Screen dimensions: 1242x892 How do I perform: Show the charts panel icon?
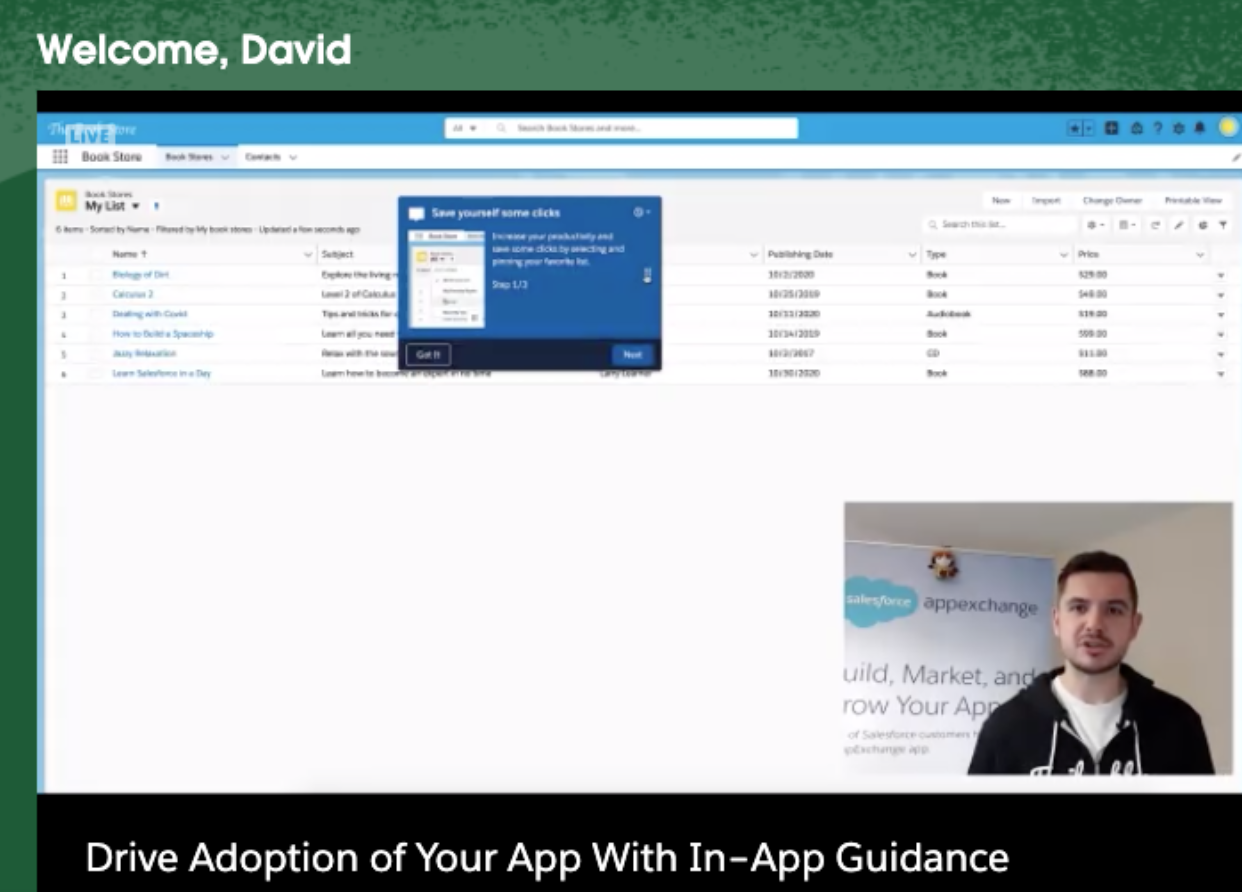(x=1203, y=225)
